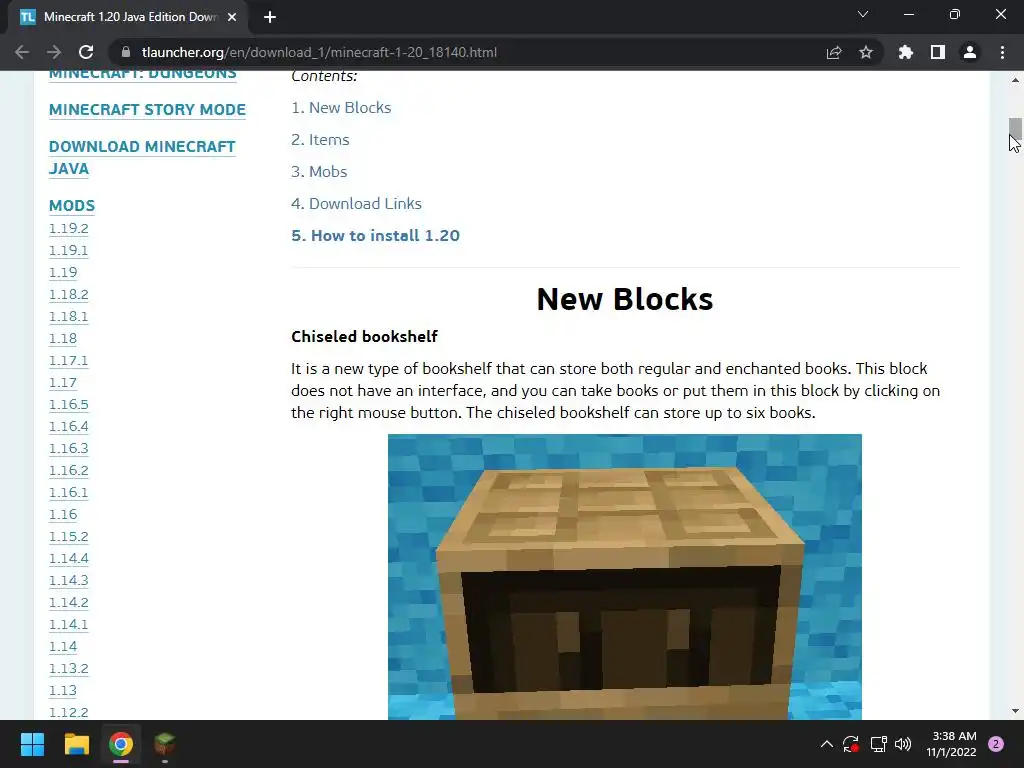This screenshot has width=1024, height=768.
Task: Select the Minecraft 1.20 Java Edition tab
Action: tap(127, 17)
